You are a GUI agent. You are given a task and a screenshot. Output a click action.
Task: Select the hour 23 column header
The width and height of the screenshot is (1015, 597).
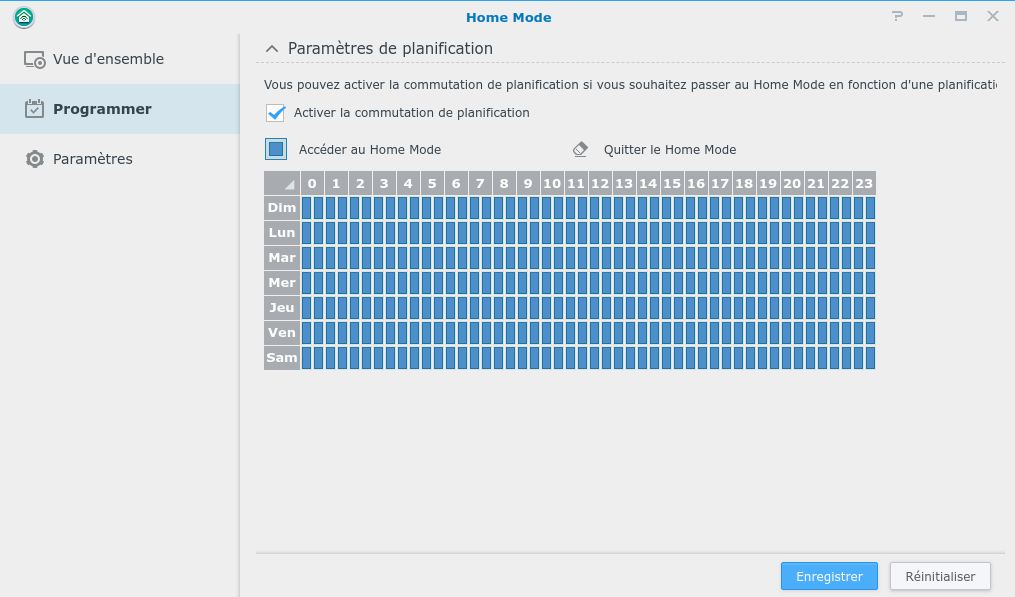(x=864, y=183)
